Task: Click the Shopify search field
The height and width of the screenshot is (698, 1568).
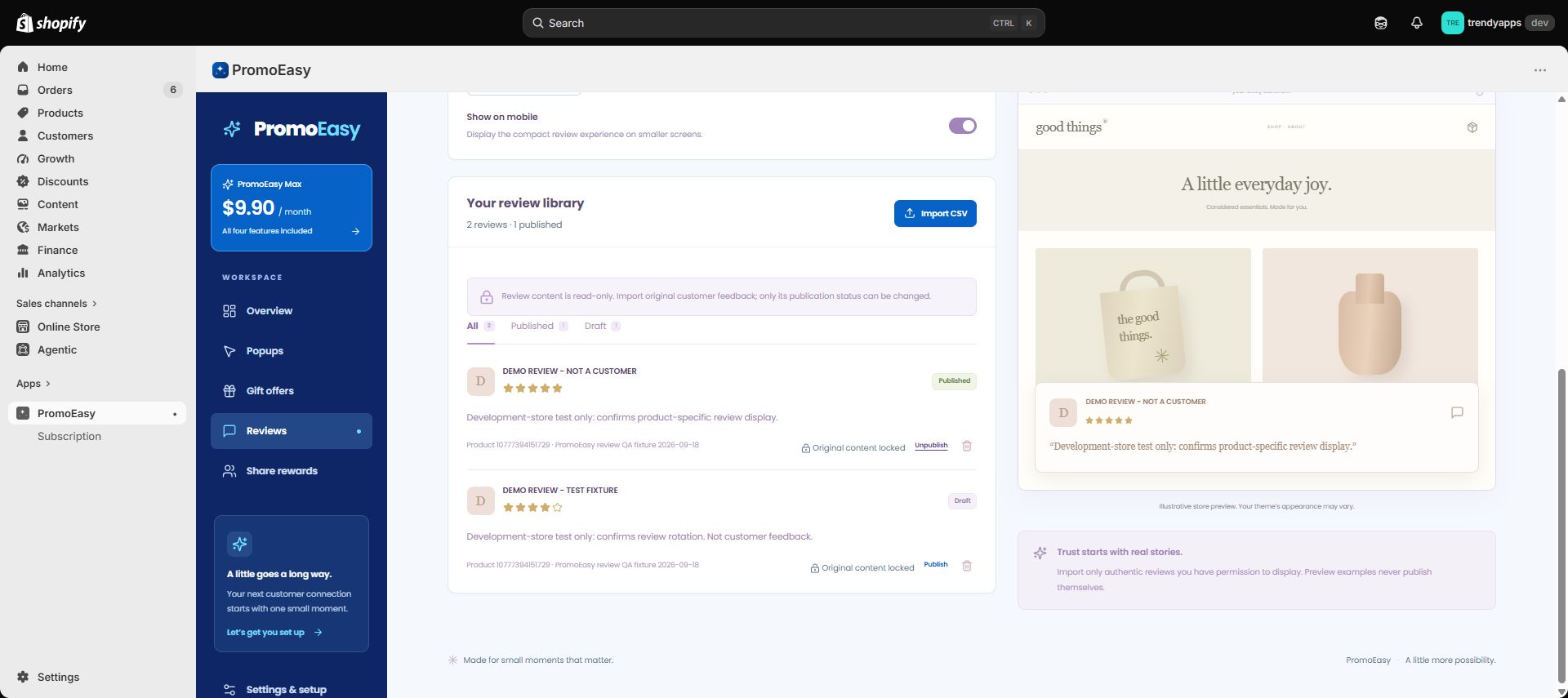Action: coord(783,23)
